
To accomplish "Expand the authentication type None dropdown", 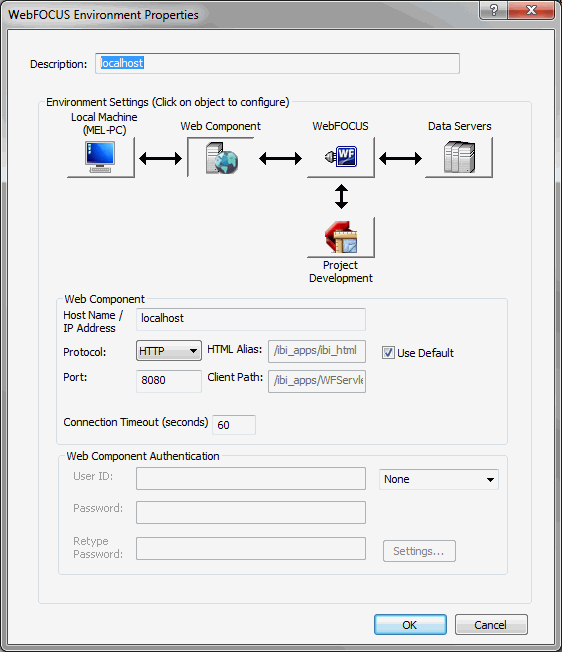I will click(439, 479).
